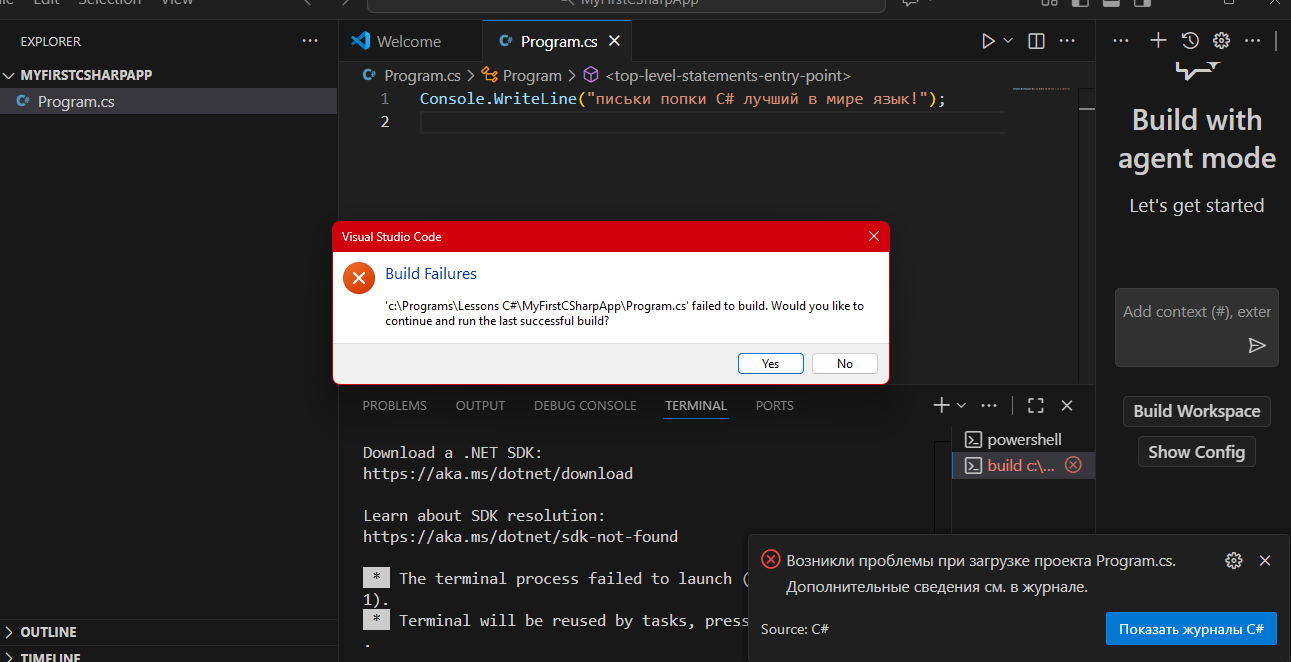
Task: Run the C# program with play button
Action: pos(988,41)
